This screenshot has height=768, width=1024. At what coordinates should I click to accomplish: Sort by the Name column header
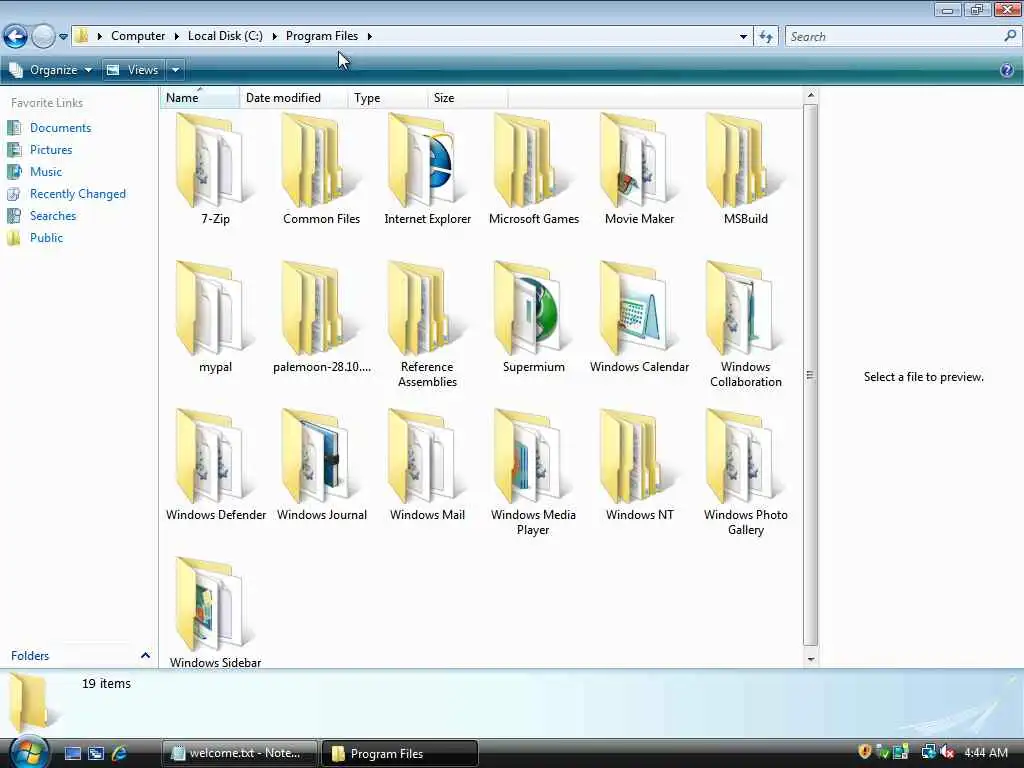pyautogui.click(x=199, y=98)
